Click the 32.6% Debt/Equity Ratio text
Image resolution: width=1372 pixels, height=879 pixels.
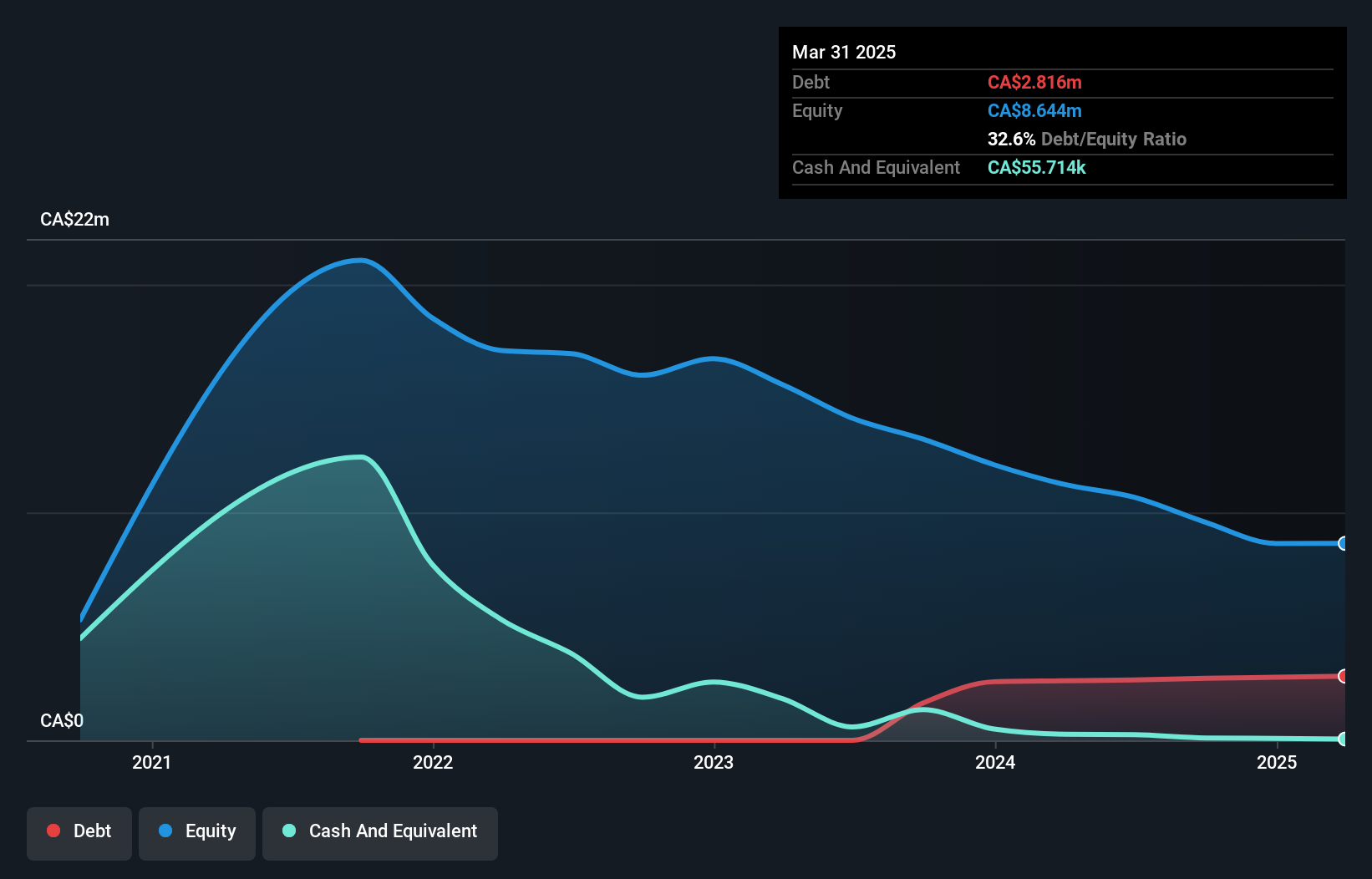pos(1087,139)
